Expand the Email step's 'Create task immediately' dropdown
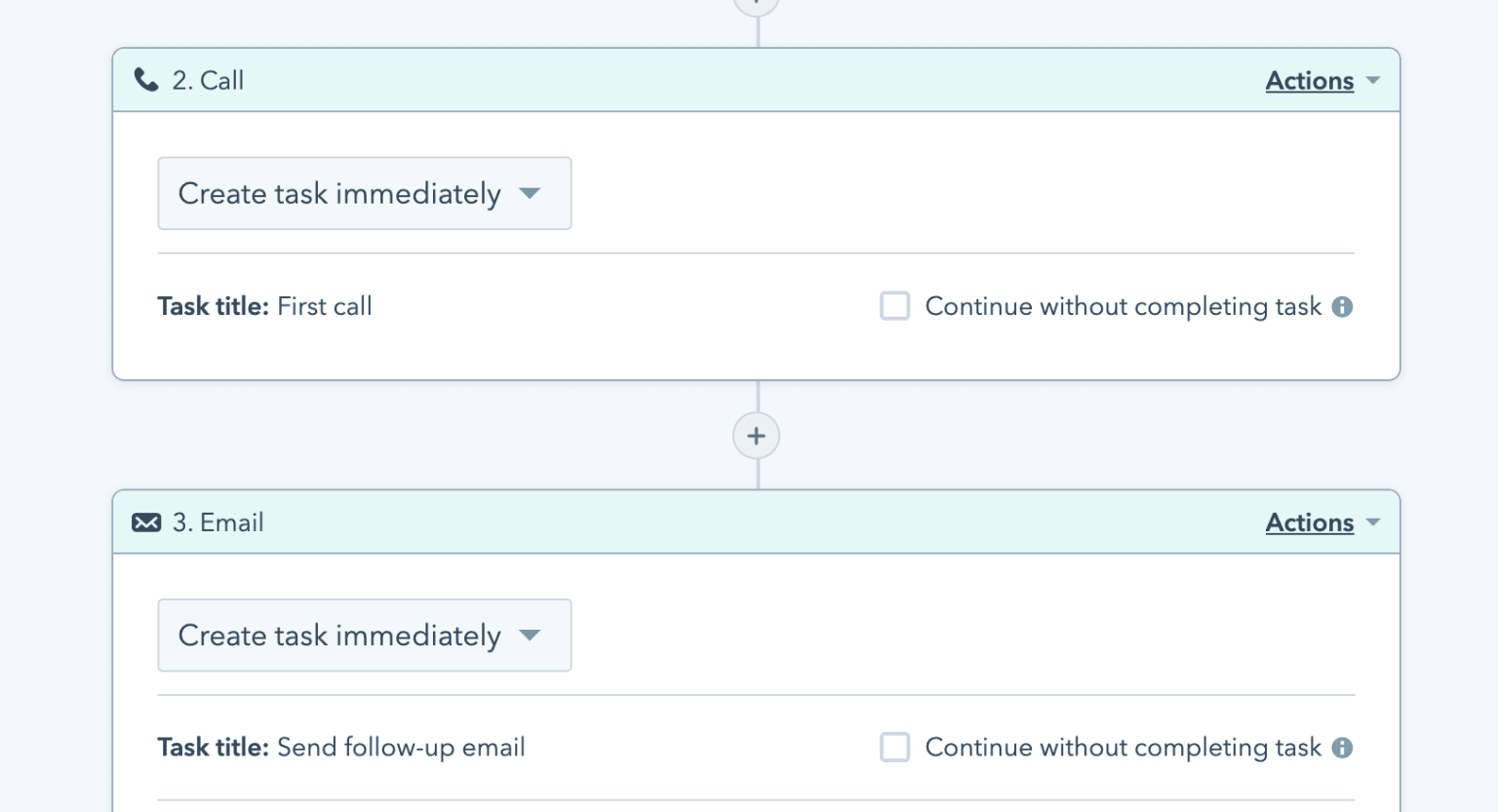Image resolution: width=1498 pixels, height=812 pixels. tap(364, 636)
